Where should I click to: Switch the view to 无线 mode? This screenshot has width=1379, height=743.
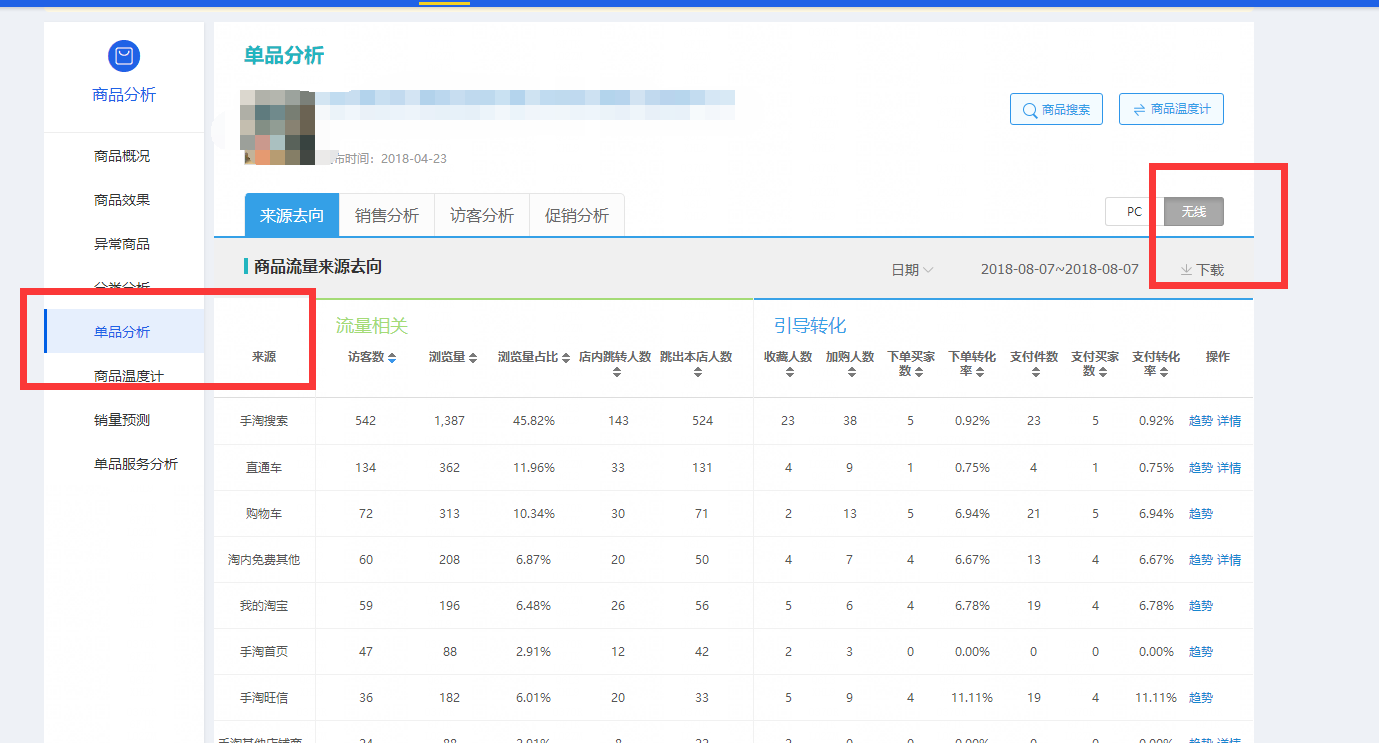tap(1192, 211)
